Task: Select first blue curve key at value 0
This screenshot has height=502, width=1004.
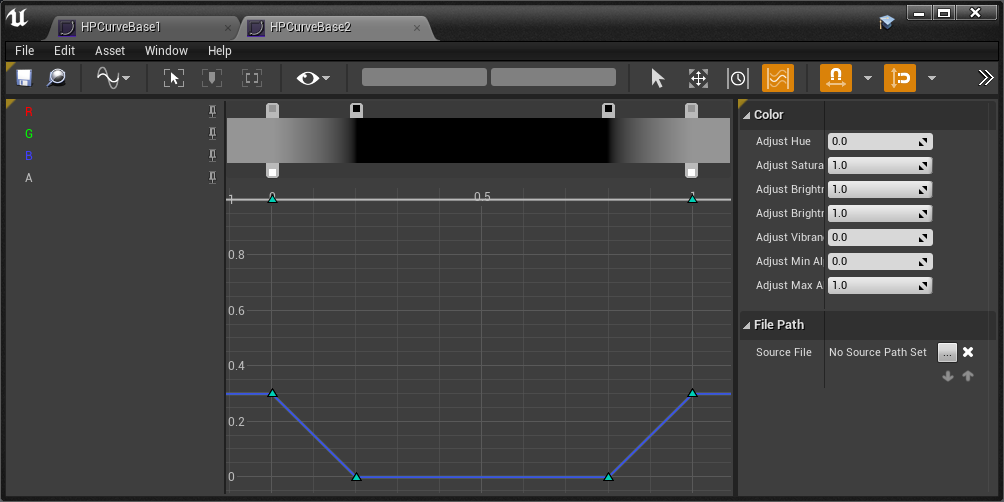Action: point(356,476)
